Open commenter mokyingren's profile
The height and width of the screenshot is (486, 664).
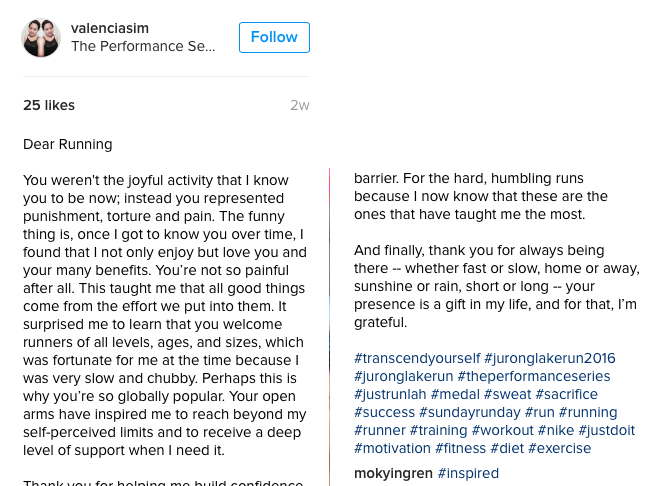(x=393, y=473)
